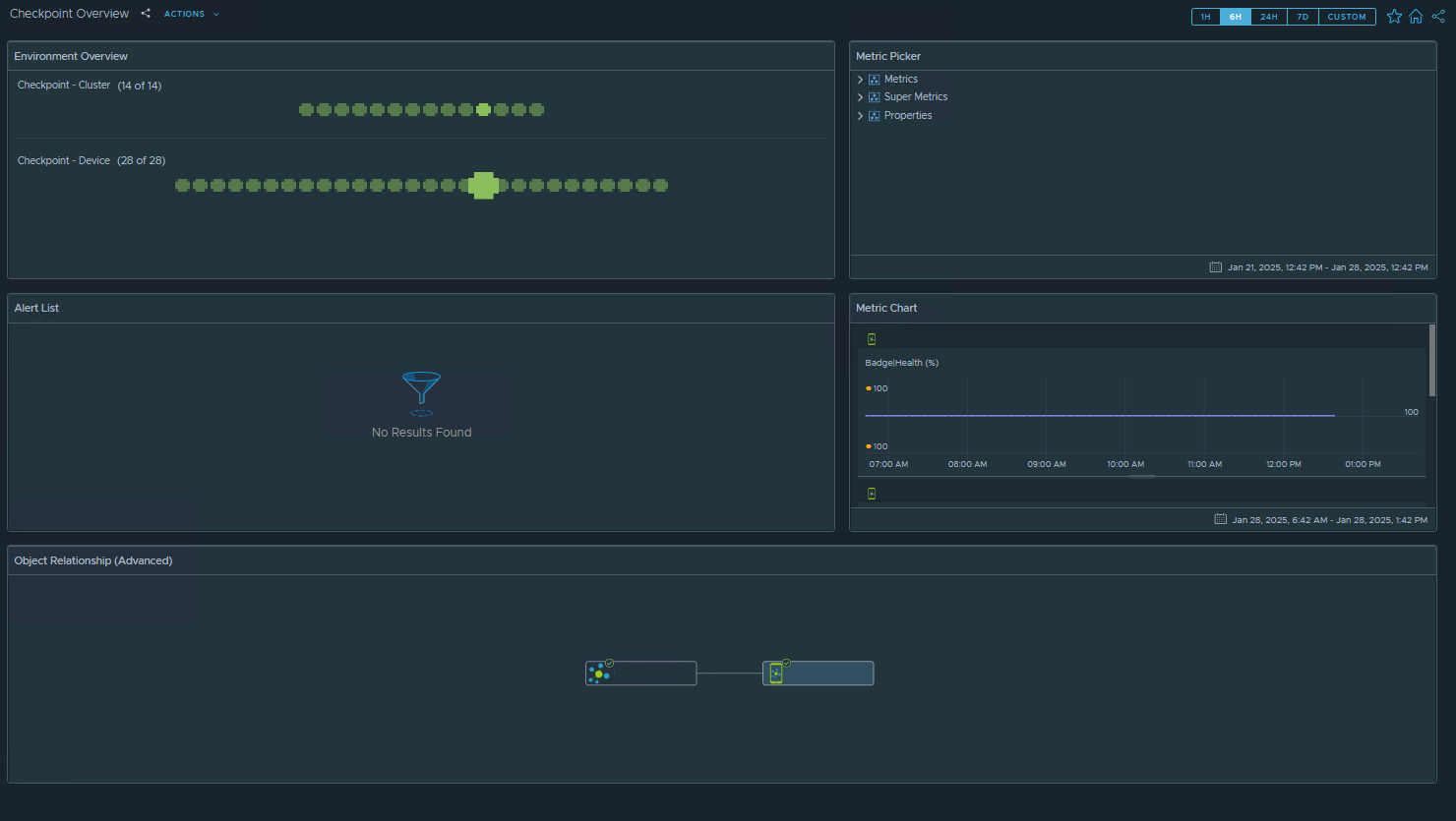Click the calendar icon in Metric Chart footer
The height and width of the screenshot is (821, 1456).
click(1220, 519)
